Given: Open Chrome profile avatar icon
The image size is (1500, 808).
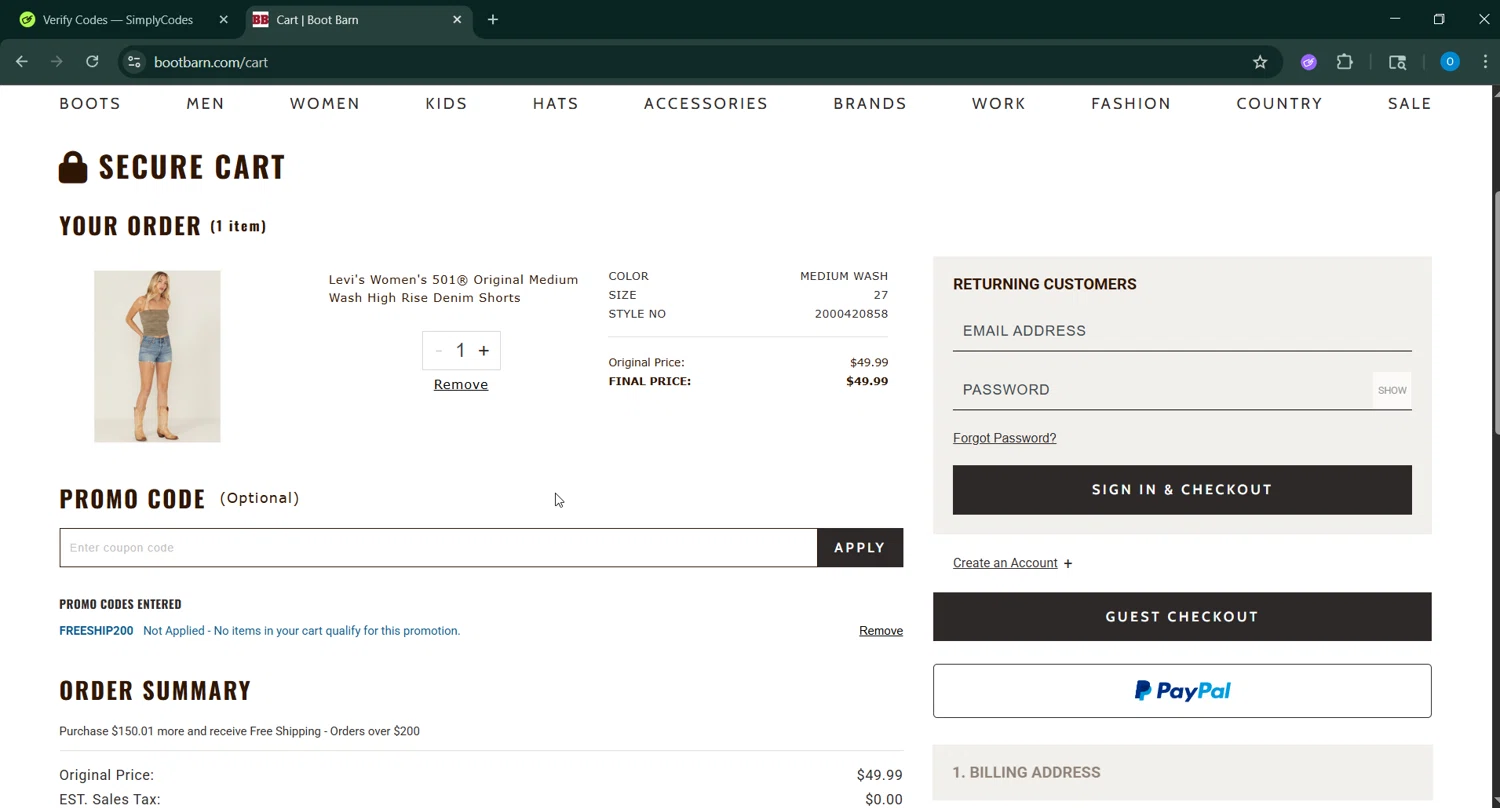Looking at the screenshot, I should tap(1449, 62).
